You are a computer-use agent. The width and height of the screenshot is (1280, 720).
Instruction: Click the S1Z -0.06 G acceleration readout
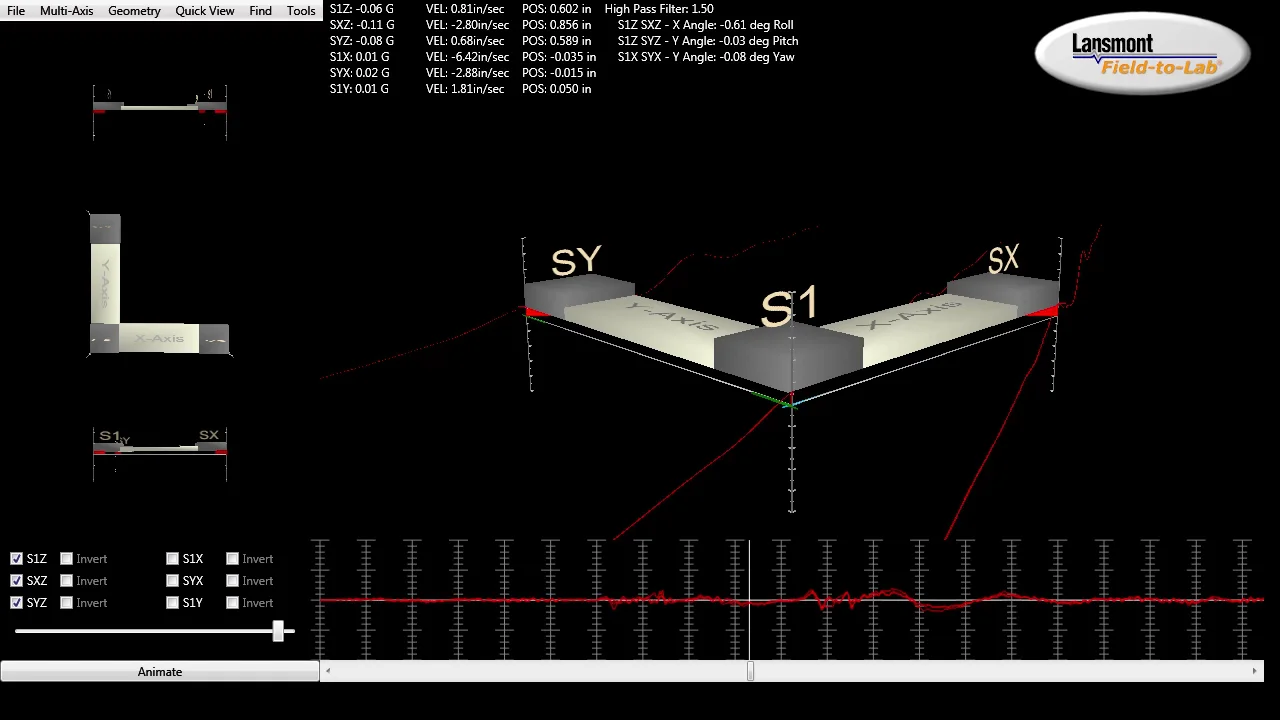362,9
